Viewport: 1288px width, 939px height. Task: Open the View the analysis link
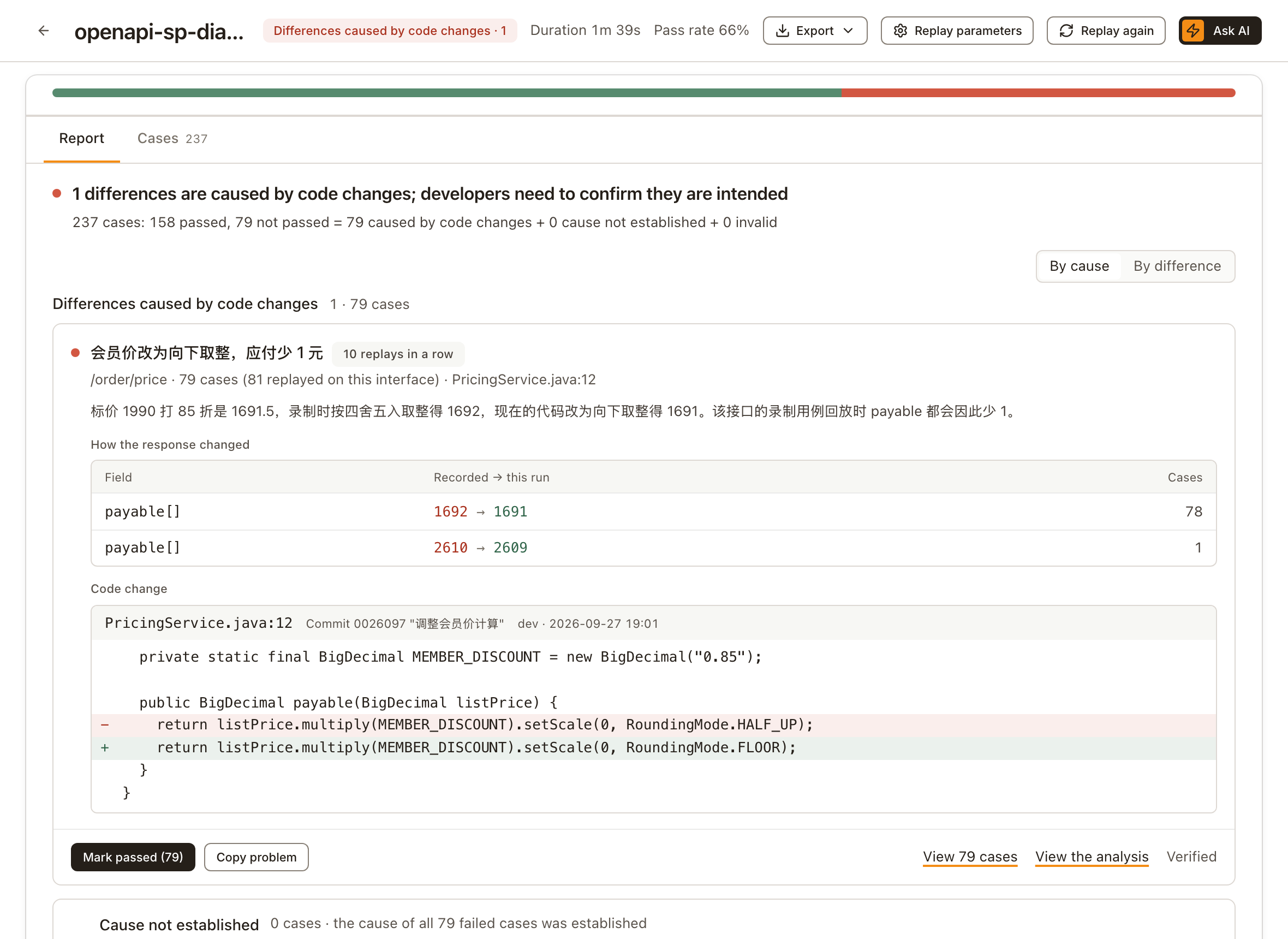pyautogui.click(x=1092, y=857)
